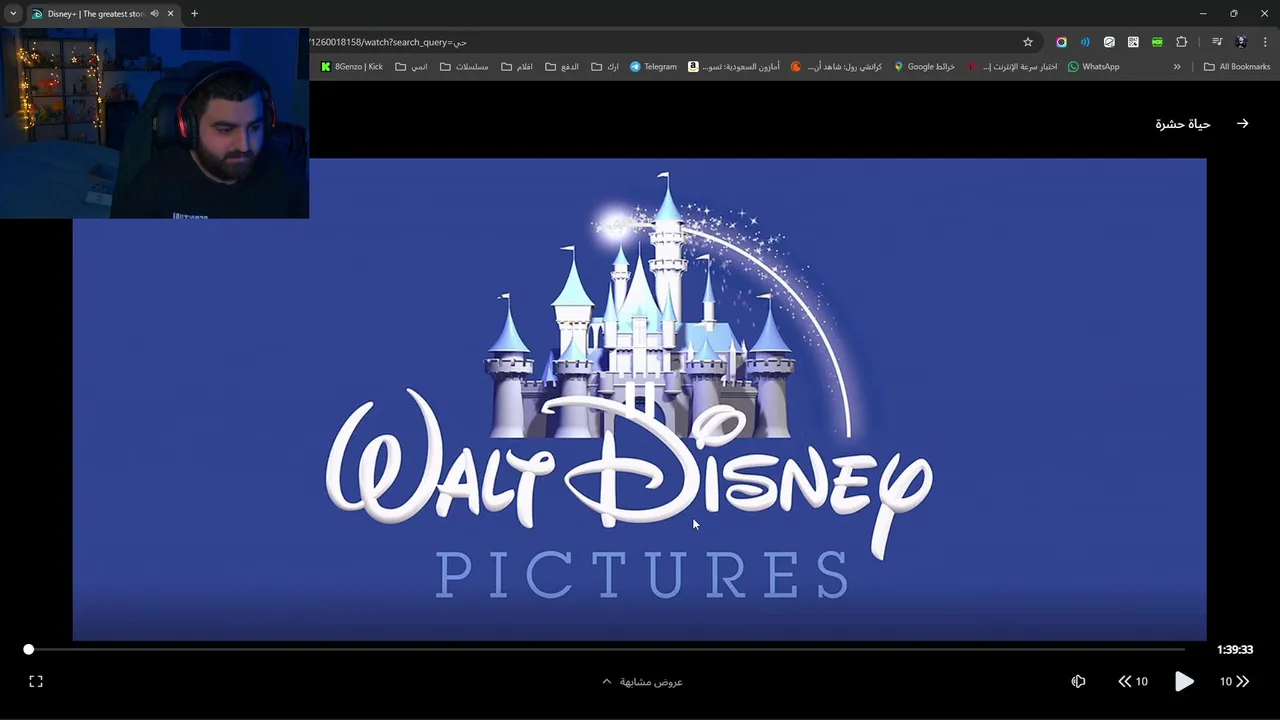
Task: Toggle the player volume icon
Action: click(1078, 681)
